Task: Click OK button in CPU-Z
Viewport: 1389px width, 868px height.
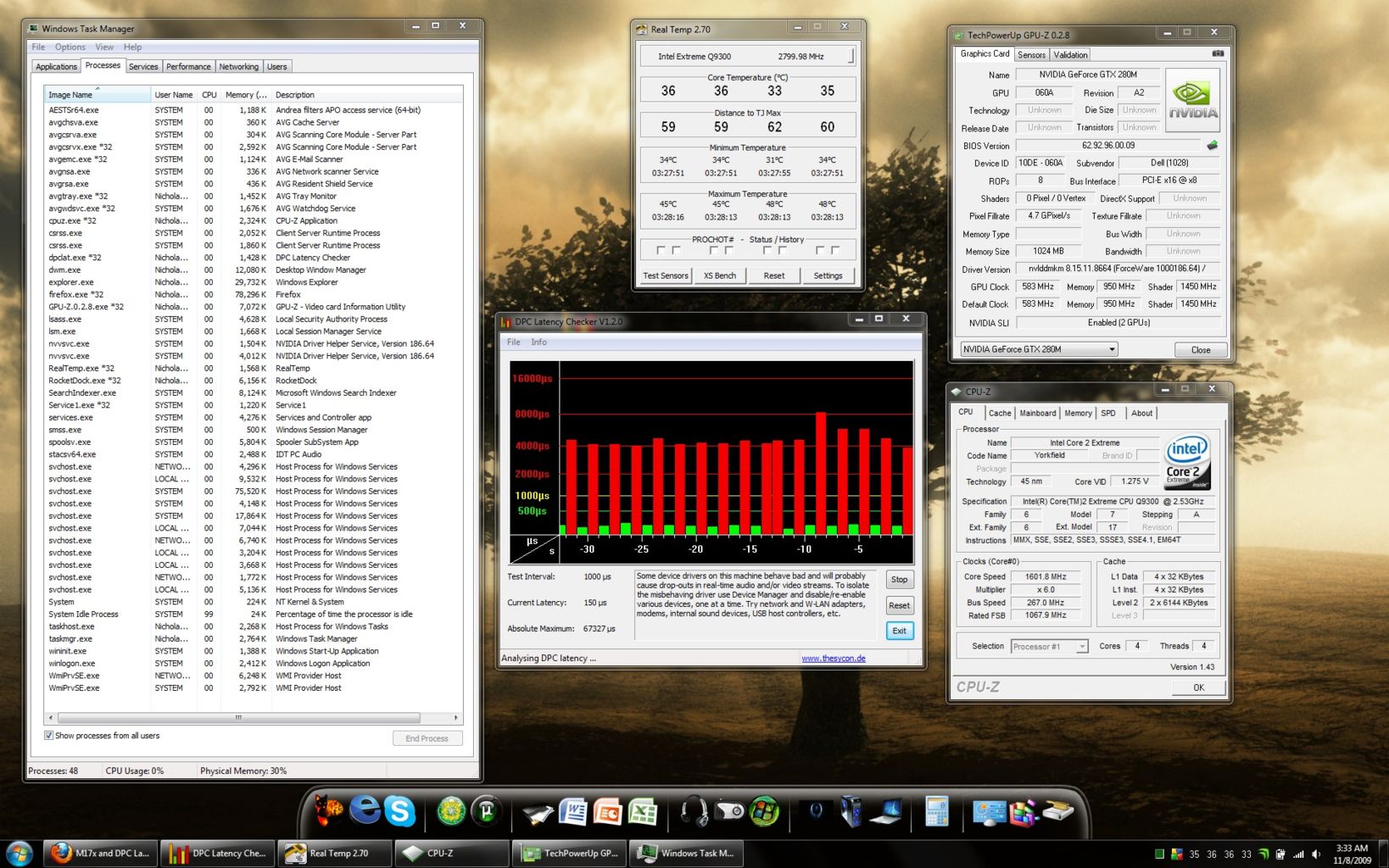Action: click(x=1198, y=687)
